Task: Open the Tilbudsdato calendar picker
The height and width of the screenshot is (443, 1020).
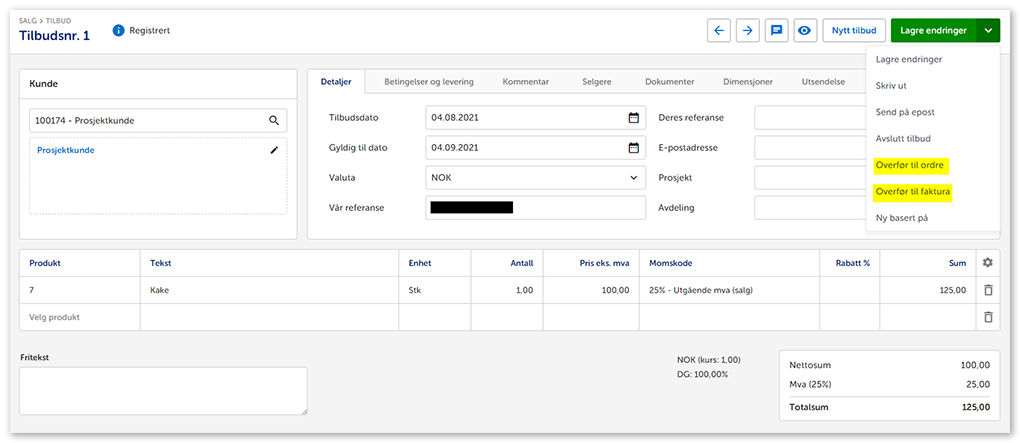Action: (633, 118)
